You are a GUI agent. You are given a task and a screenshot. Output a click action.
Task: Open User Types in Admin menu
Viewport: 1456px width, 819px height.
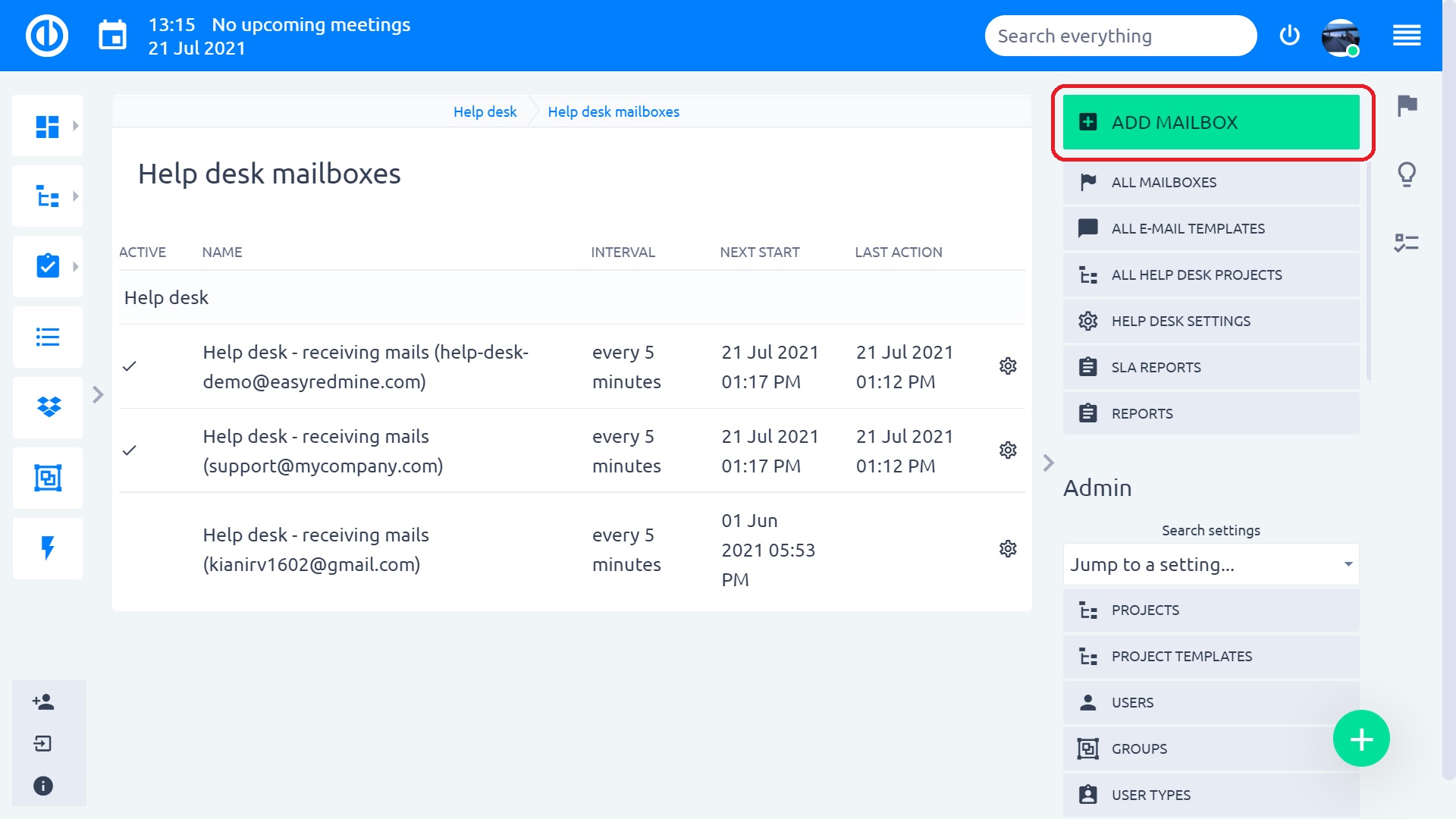tap(1211, 795)
